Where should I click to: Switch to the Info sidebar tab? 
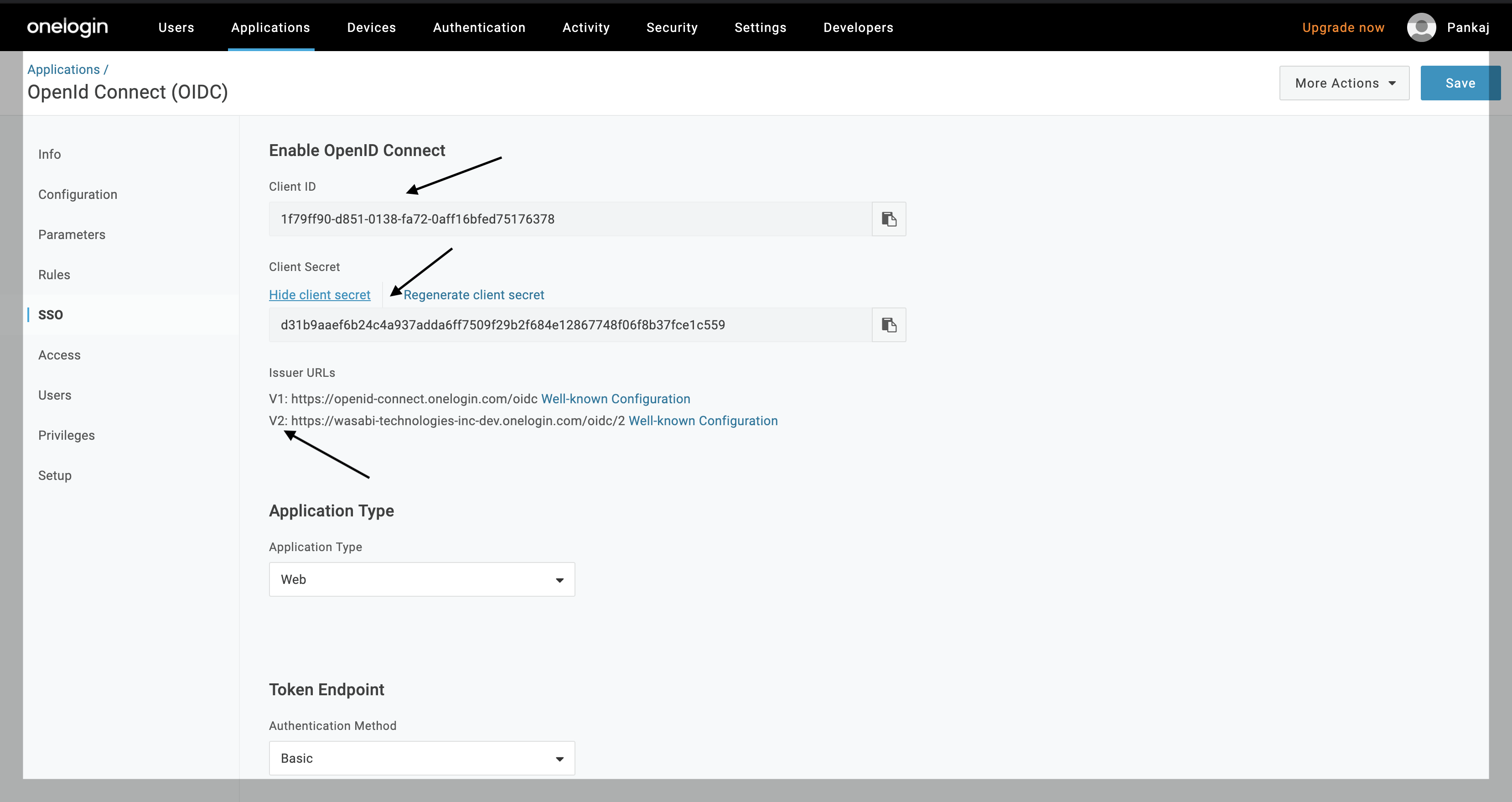[49, 154]
